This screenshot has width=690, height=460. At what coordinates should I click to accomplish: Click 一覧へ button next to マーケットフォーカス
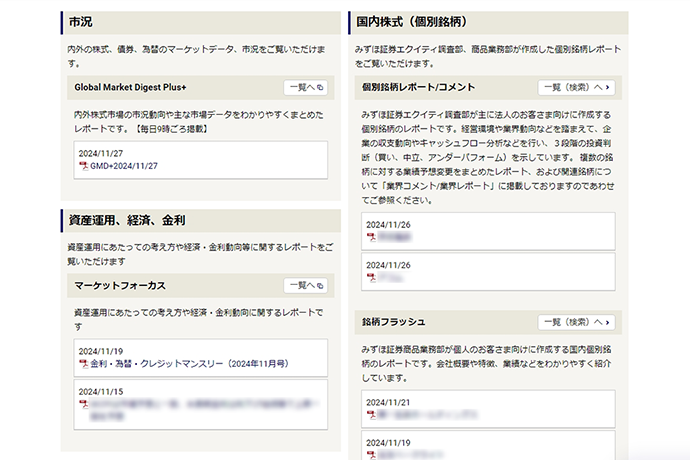(305, 286)
